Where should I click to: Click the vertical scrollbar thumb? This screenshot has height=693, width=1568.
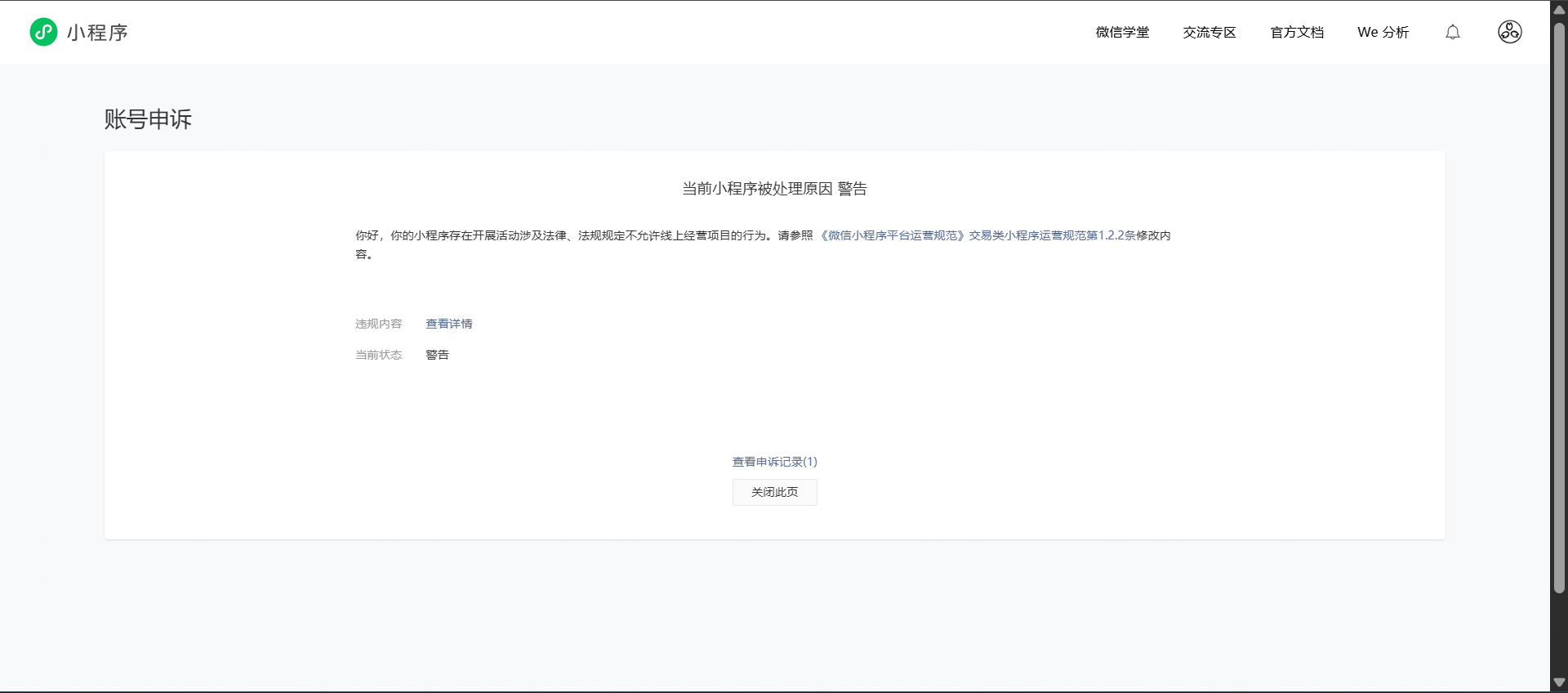(x=1559, y=306)
